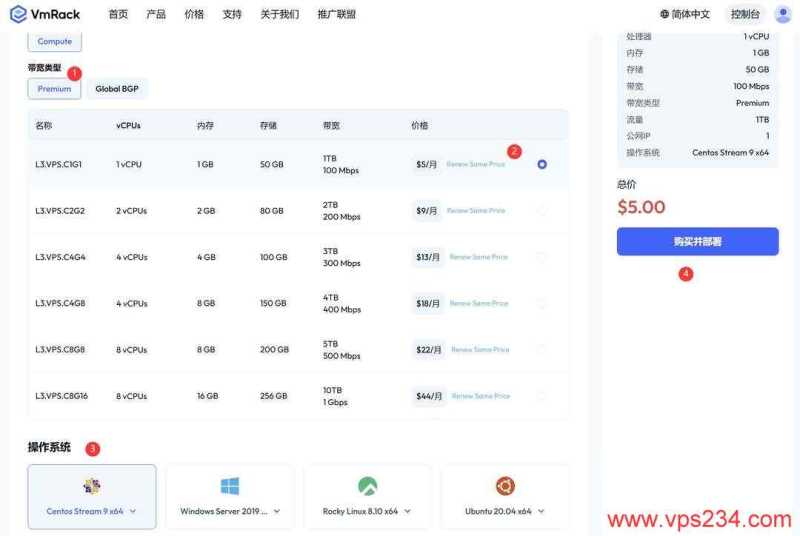800x536 pixels.
Task: Select the L3.VPS.C8G8 plan radio button
Action: tap(542, 350)
